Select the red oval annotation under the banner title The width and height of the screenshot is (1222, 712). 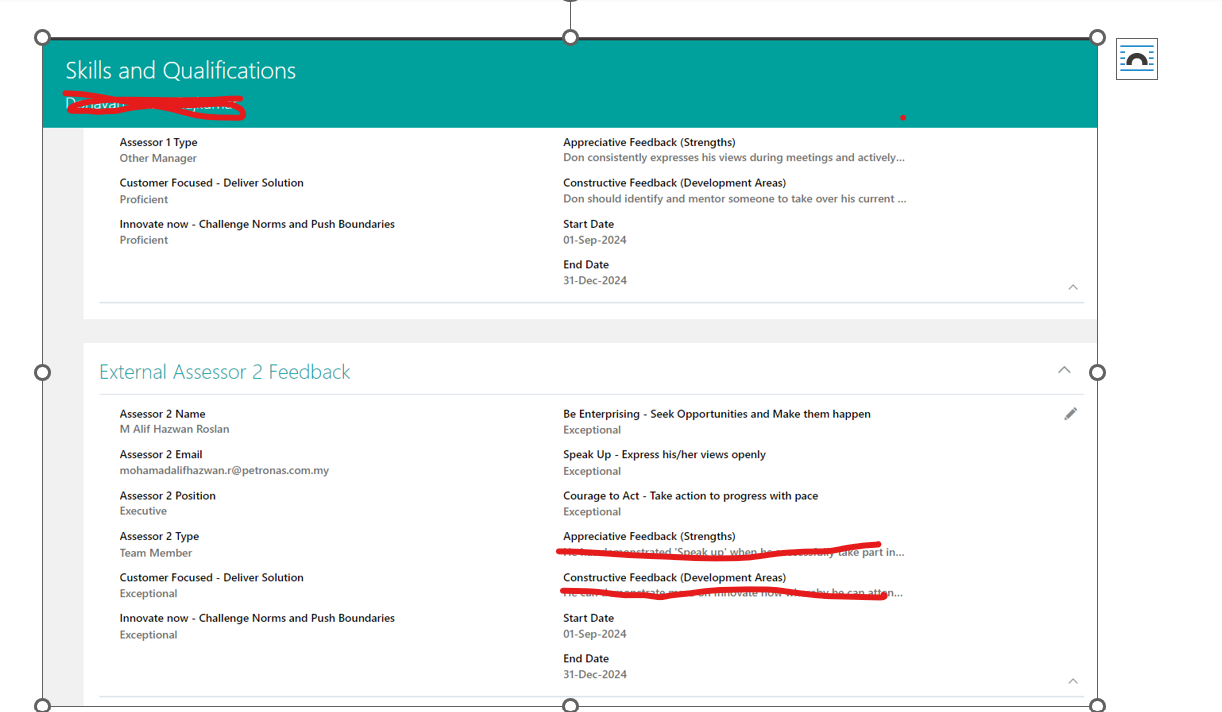[x=155, y=104]
